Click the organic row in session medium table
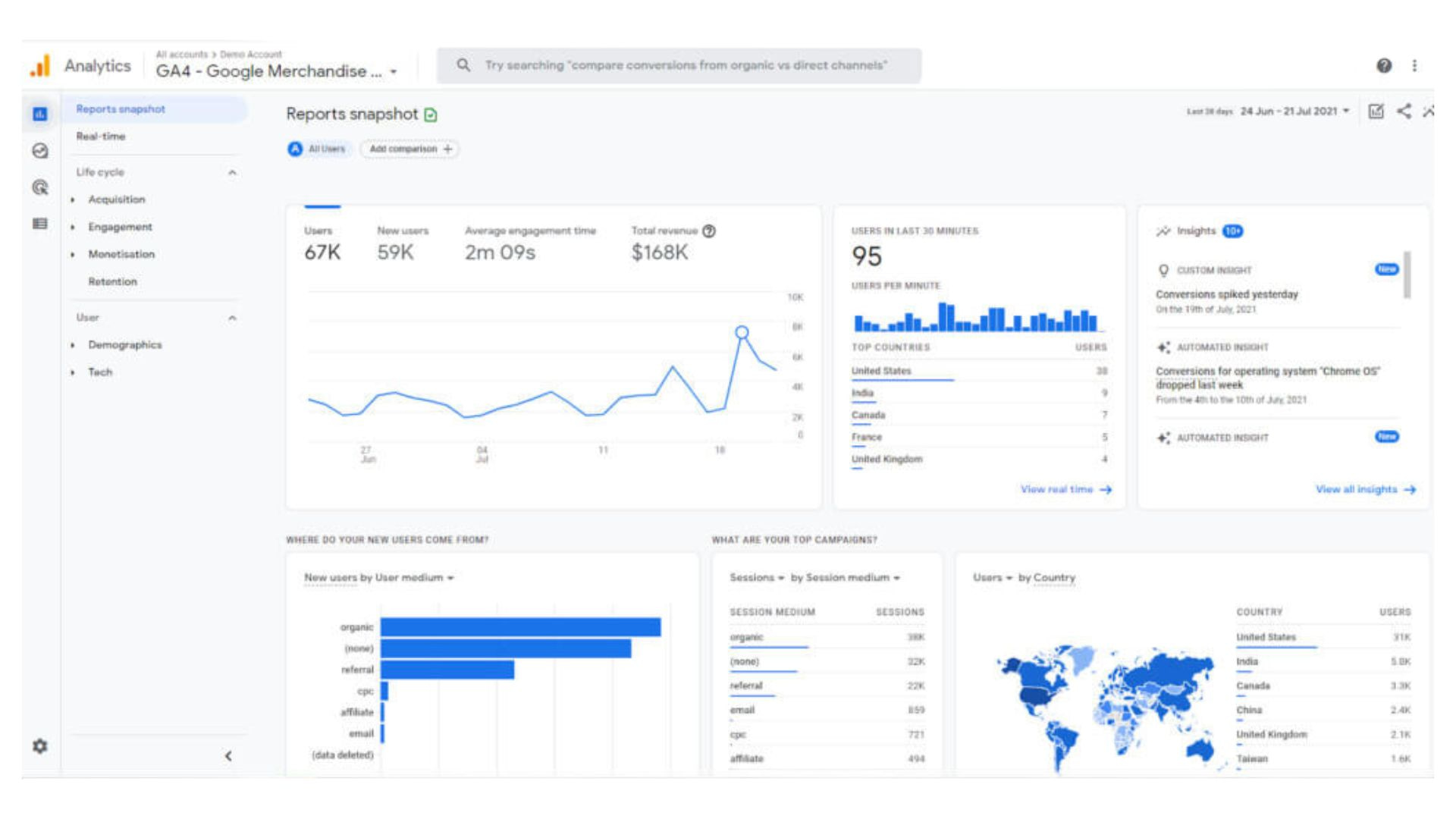Viewport: 1456px width, 819px height. click(x=827, y=638)
